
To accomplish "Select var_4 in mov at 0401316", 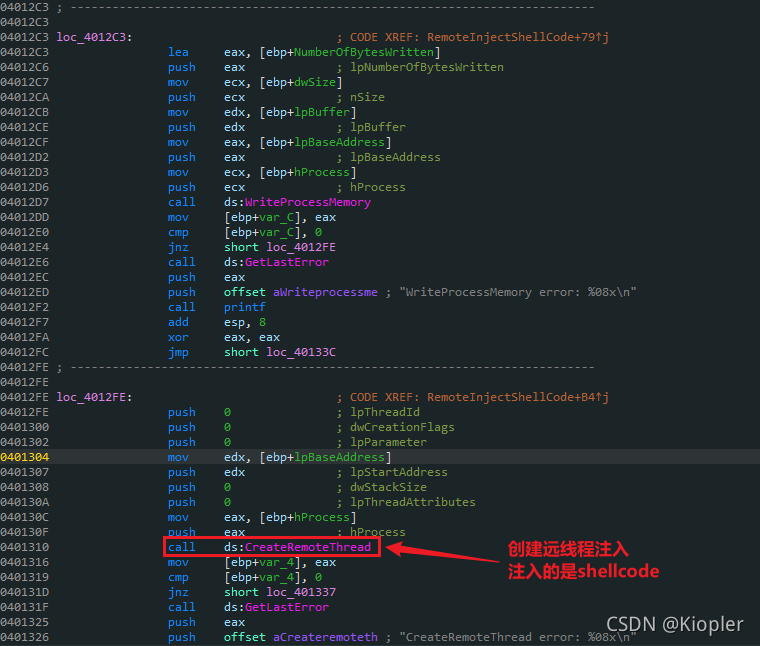I will pyautogui.click(x=276, y=562).
